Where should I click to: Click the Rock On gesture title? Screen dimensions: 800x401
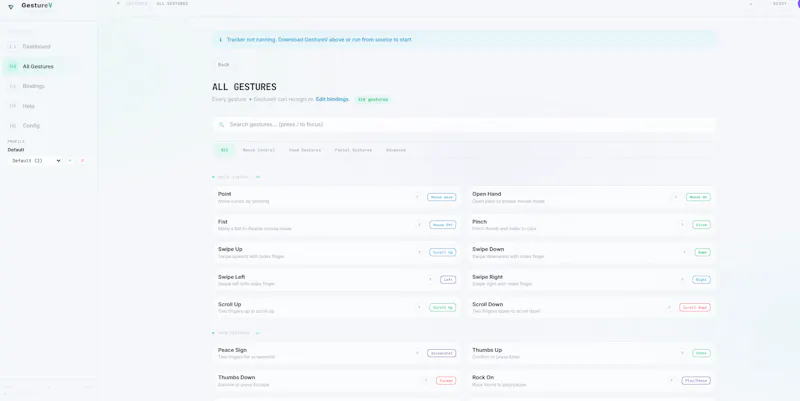[x=483, y=378]
